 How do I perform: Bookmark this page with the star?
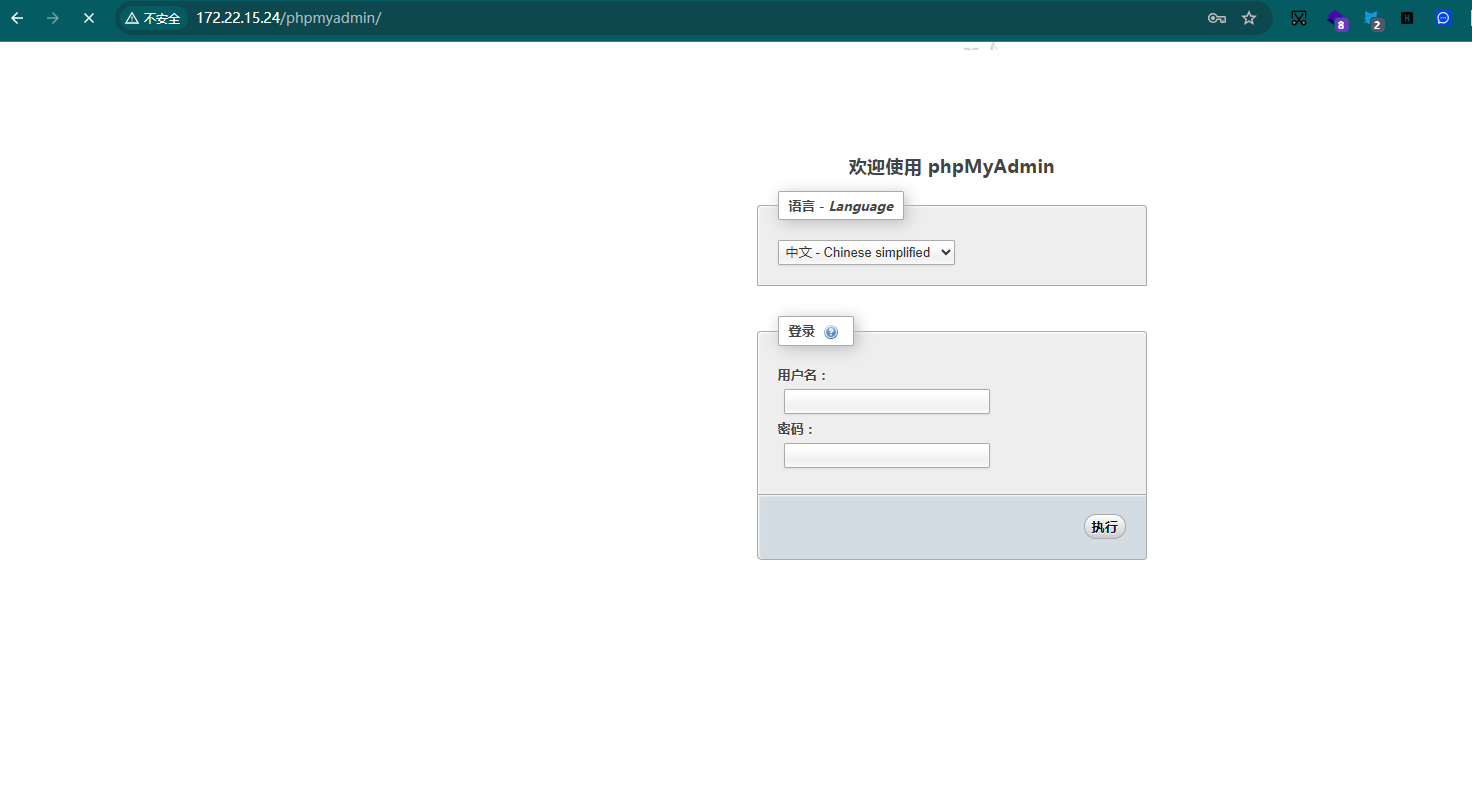(1249, 18)
